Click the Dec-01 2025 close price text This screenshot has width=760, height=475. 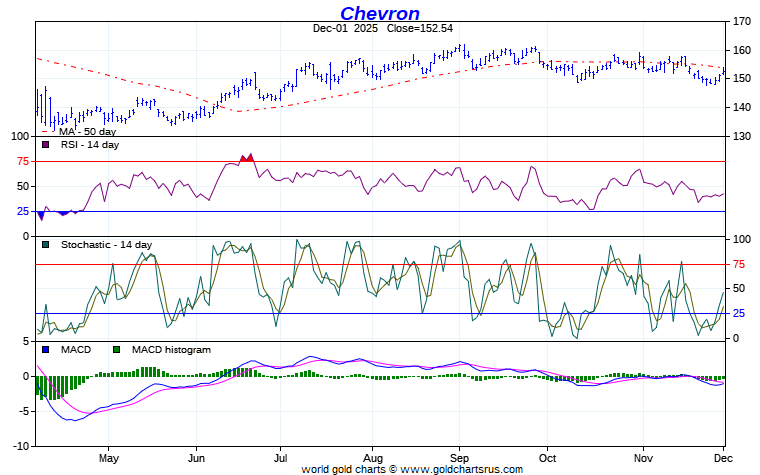point(380,30)
